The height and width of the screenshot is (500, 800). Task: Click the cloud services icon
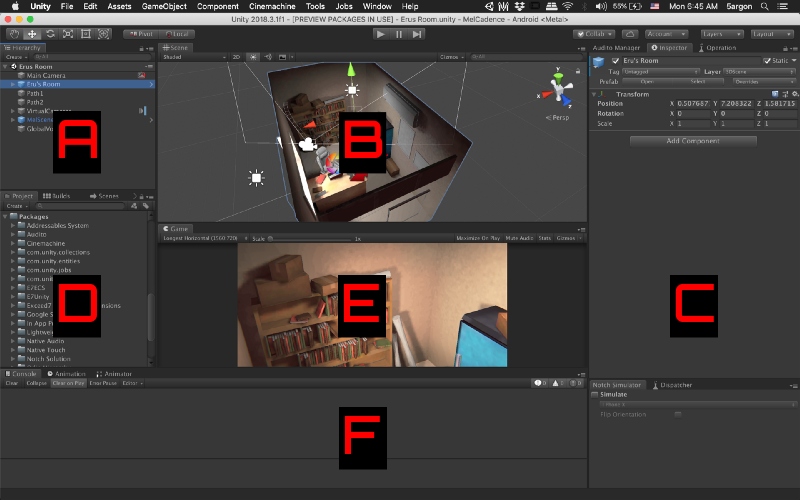629,34
